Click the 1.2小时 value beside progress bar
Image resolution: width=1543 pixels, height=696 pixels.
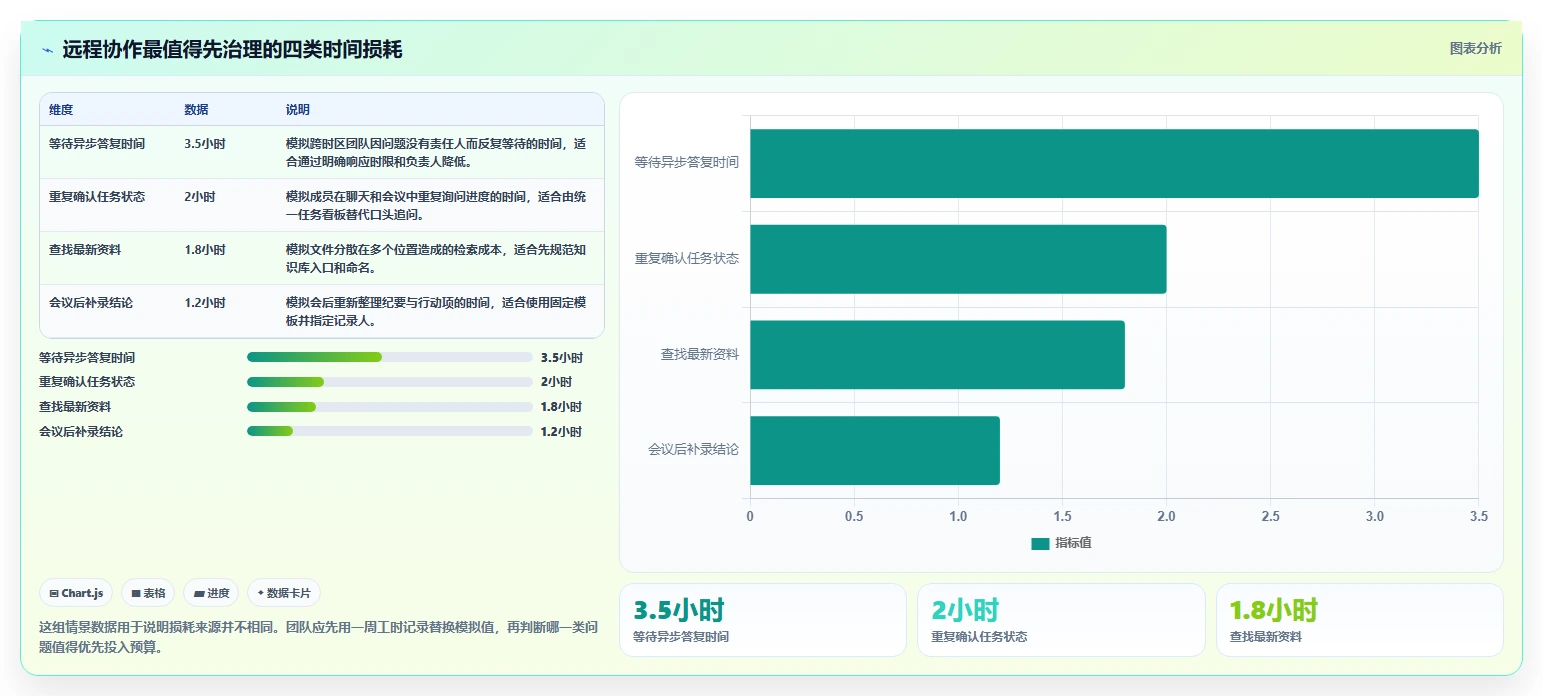(x=561, y=432)
